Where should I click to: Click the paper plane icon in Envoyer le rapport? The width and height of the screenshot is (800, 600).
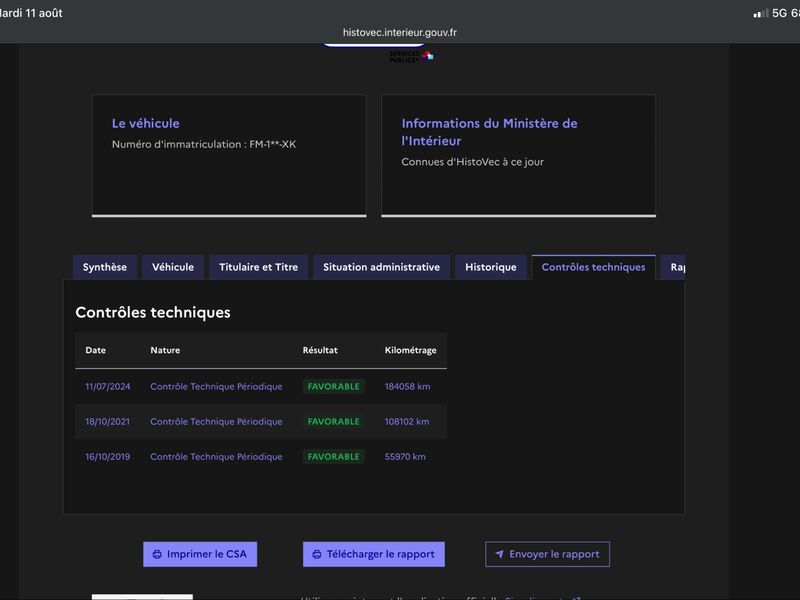[x=499, y=554]
